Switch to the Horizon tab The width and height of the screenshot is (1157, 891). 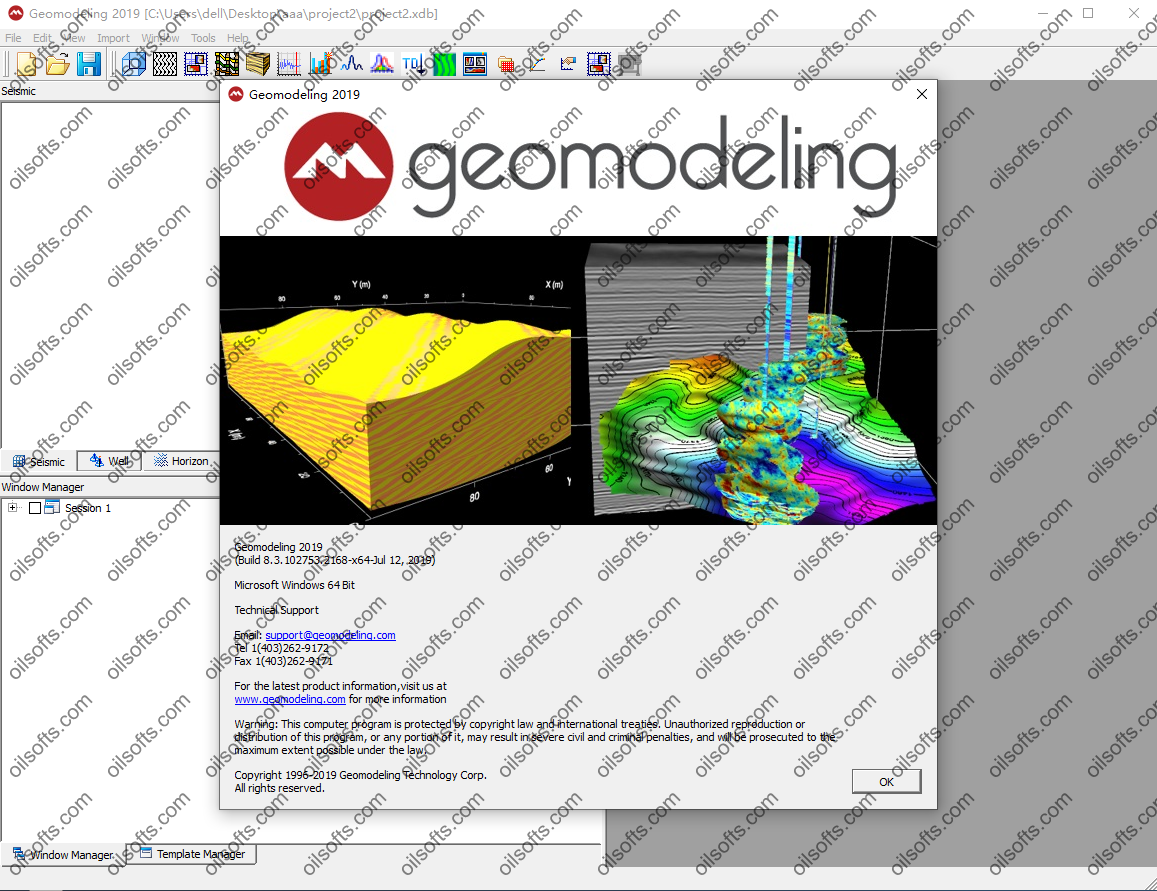pyautogui.click(x=182, y=461)
